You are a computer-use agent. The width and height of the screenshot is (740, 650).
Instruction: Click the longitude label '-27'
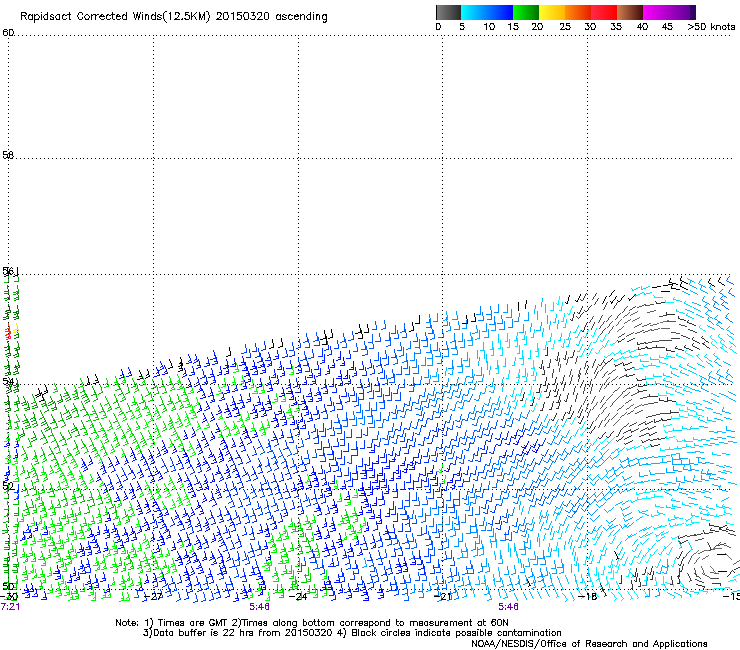[153, 596]
